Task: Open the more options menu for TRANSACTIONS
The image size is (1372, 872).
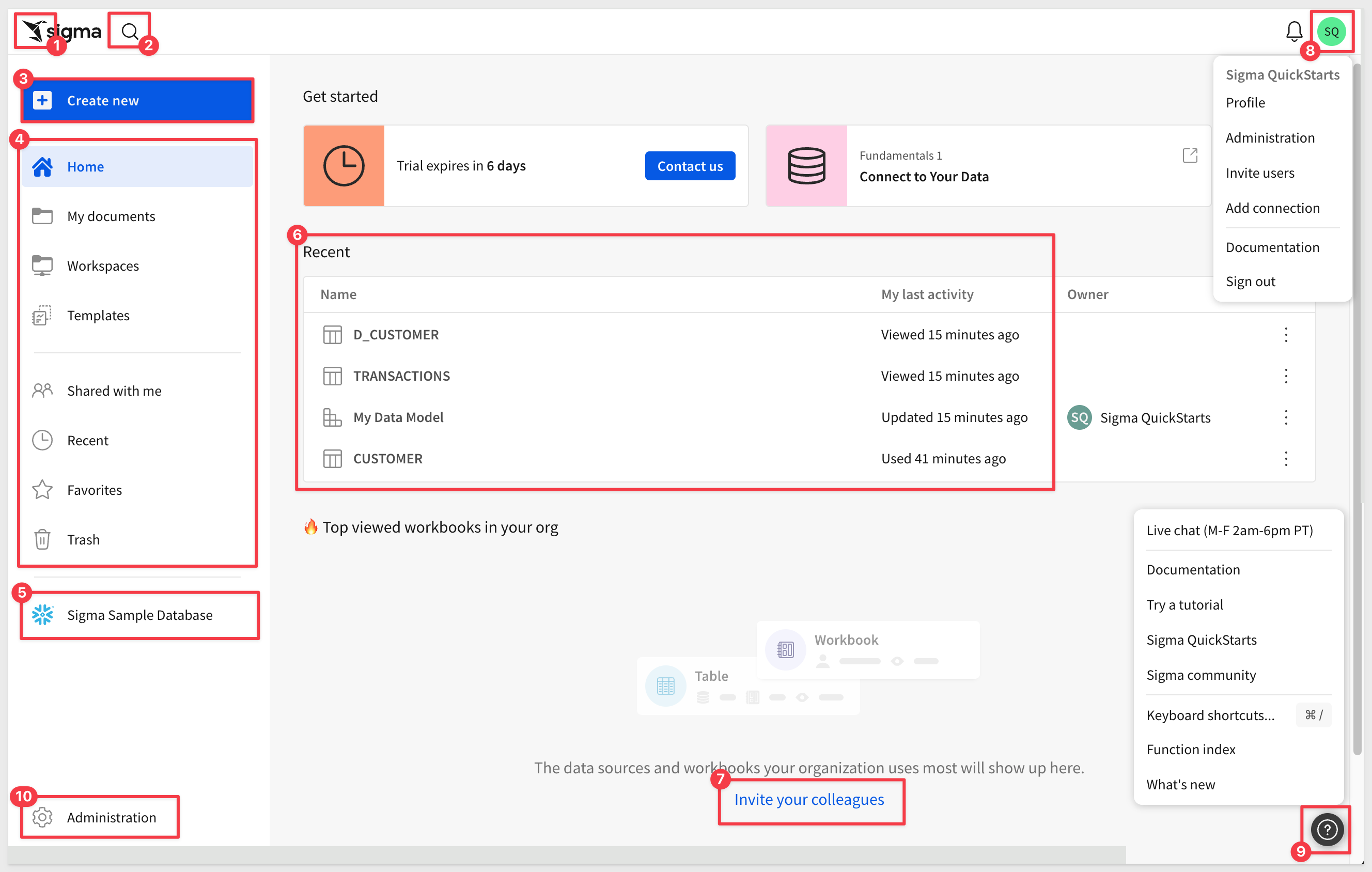Action: point(1285,376)
